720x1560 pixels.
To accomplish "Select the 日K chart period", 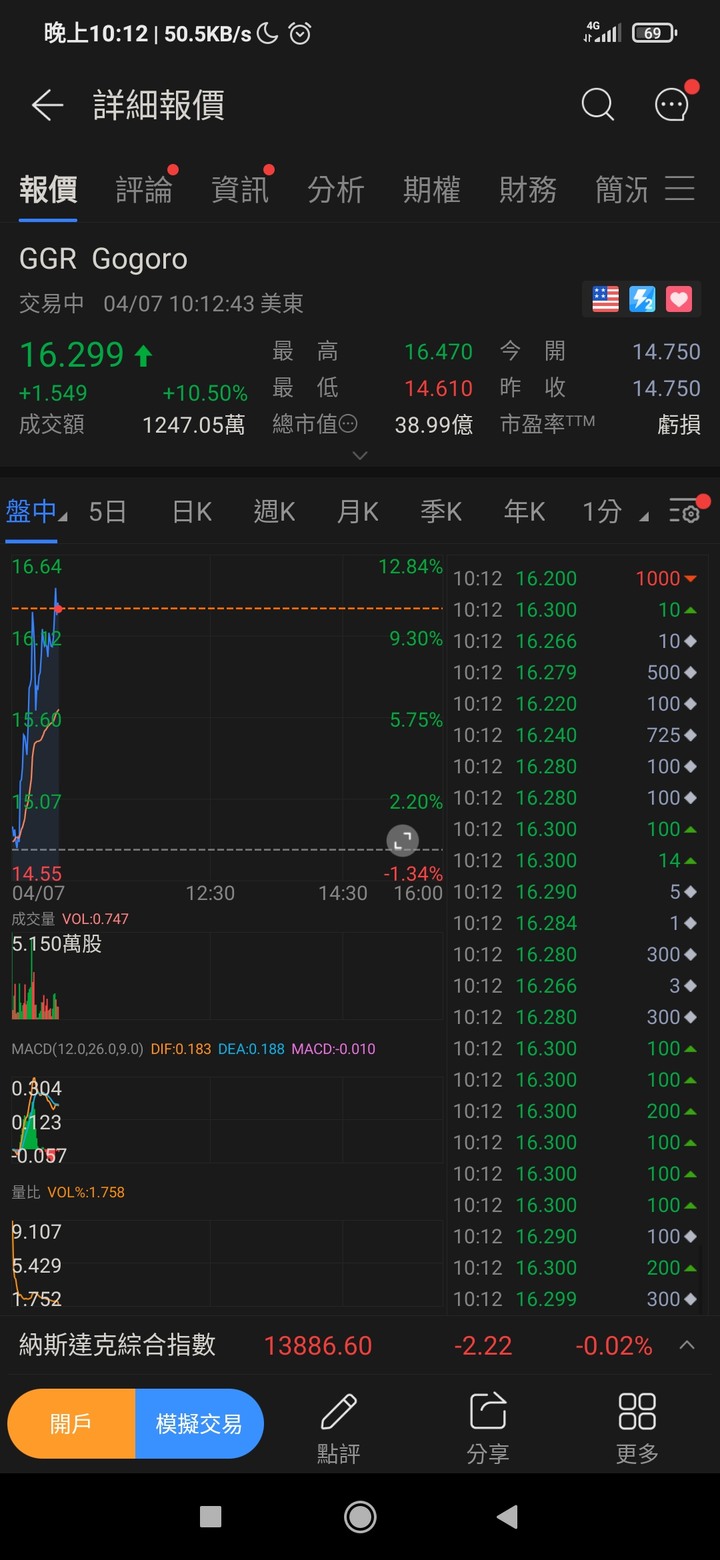I will 191,512.
